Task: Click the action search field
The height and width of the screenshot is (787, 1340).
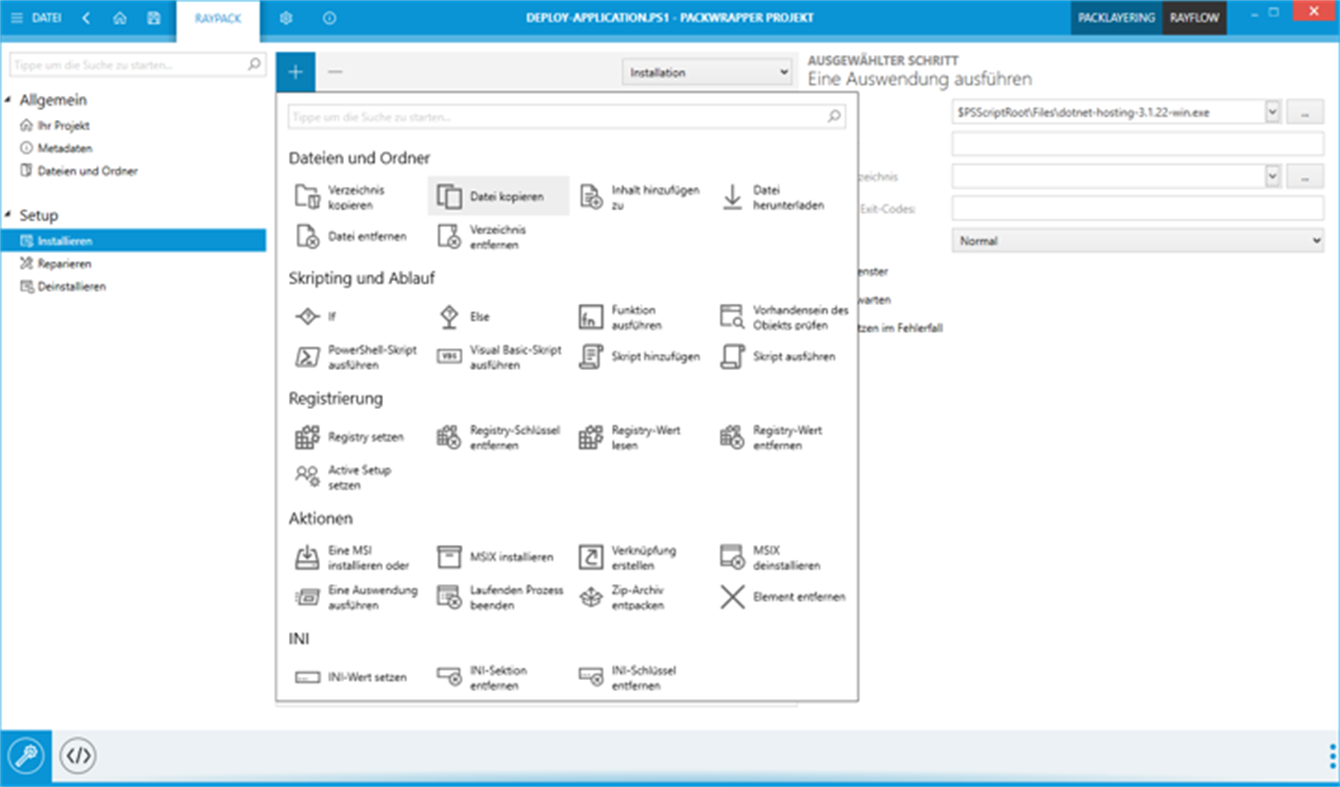Action: tap(567, 116)
